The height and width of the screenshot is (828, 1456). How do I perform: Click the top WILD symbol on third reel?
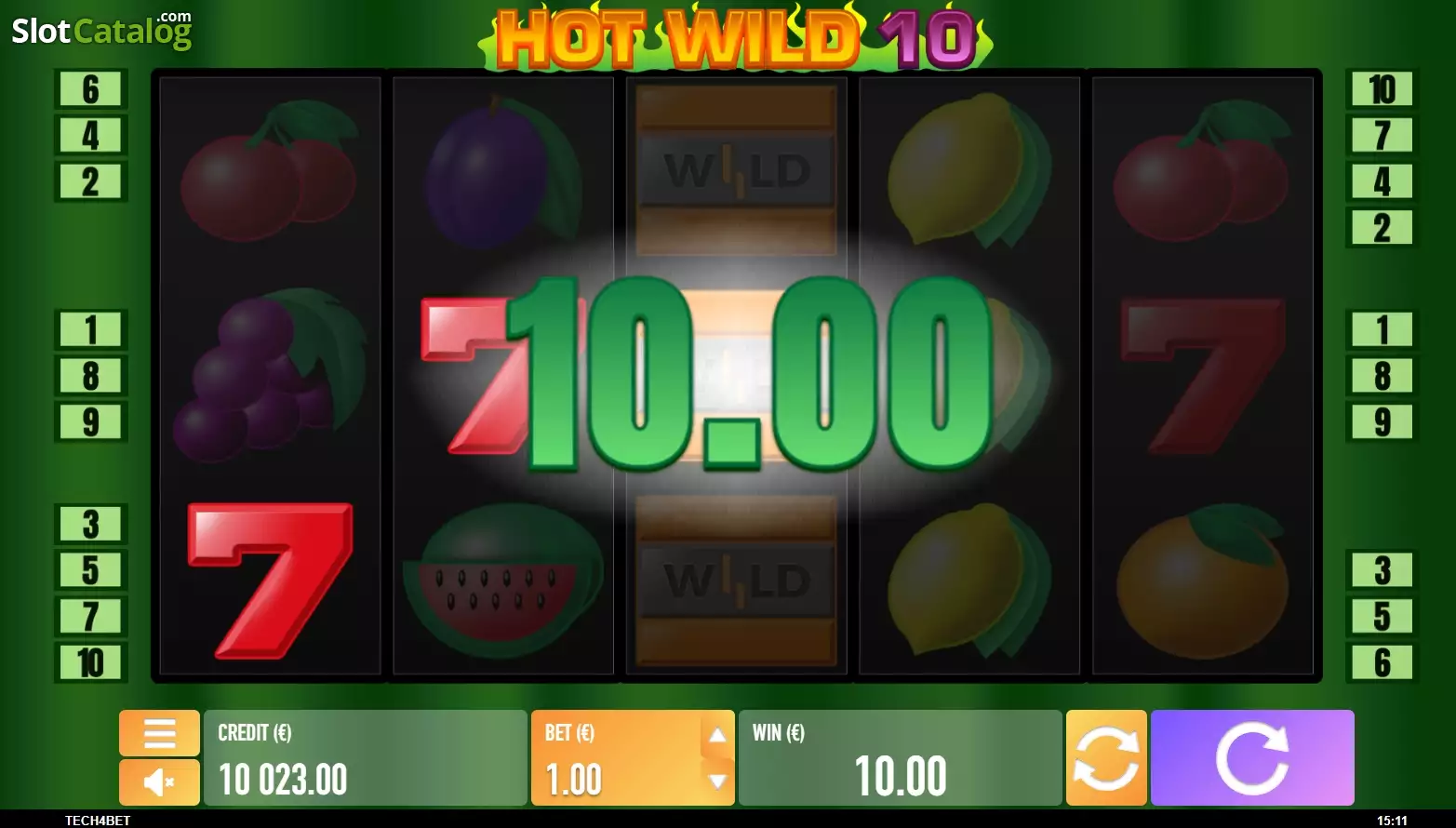tap(737, 171)
